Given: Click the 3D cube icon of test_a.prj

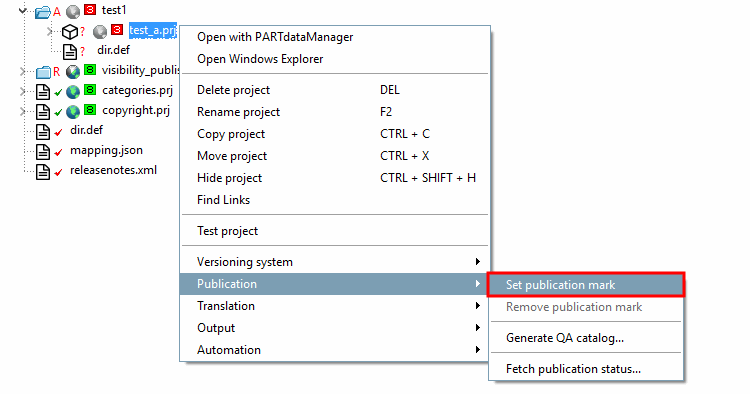Looking at the screenshot, I should (70, 32).
